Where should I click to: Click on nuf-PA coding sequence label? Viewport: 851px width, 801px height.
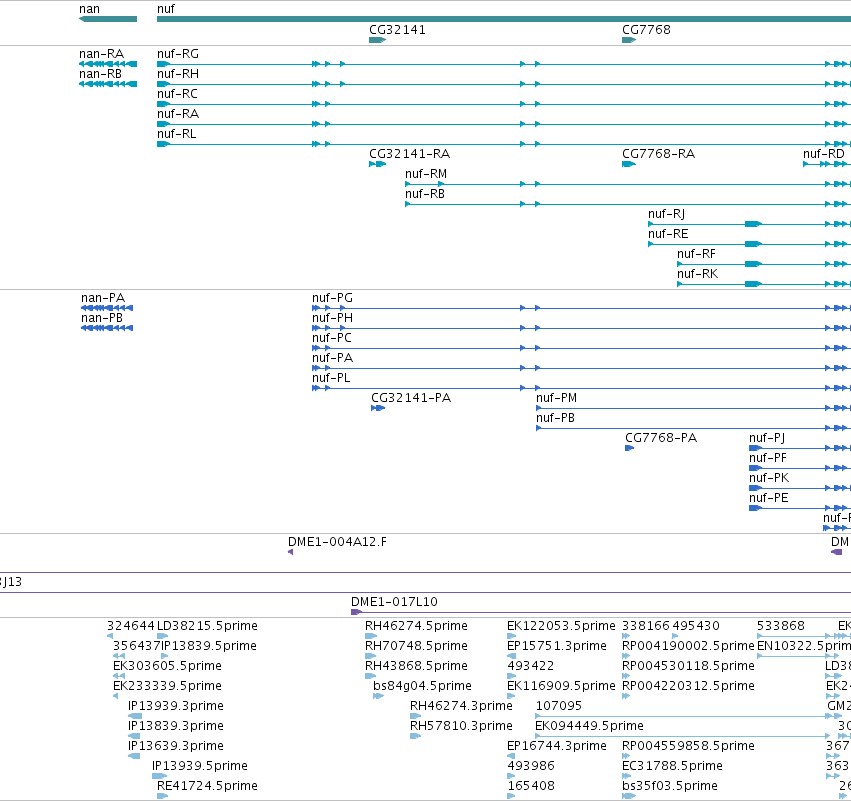(332, 358)
